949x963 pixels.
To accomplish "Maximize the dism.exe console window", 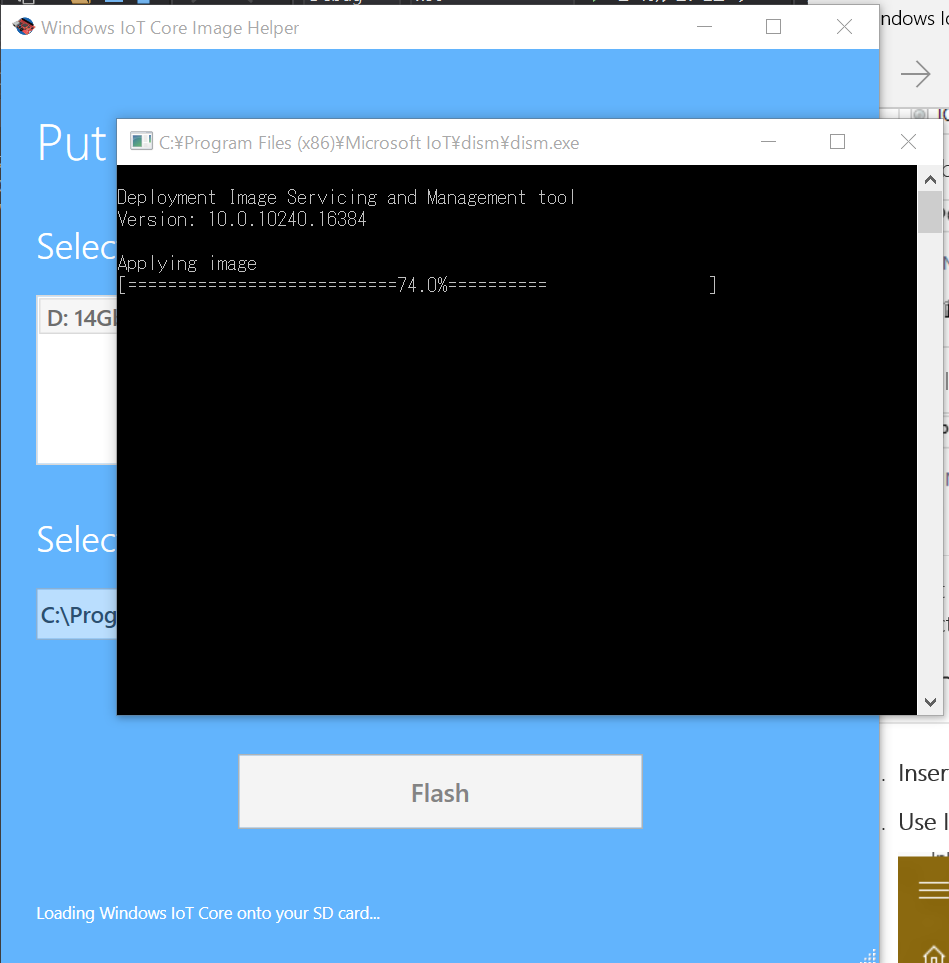I will pyautogui.click(x=837, y=142).
